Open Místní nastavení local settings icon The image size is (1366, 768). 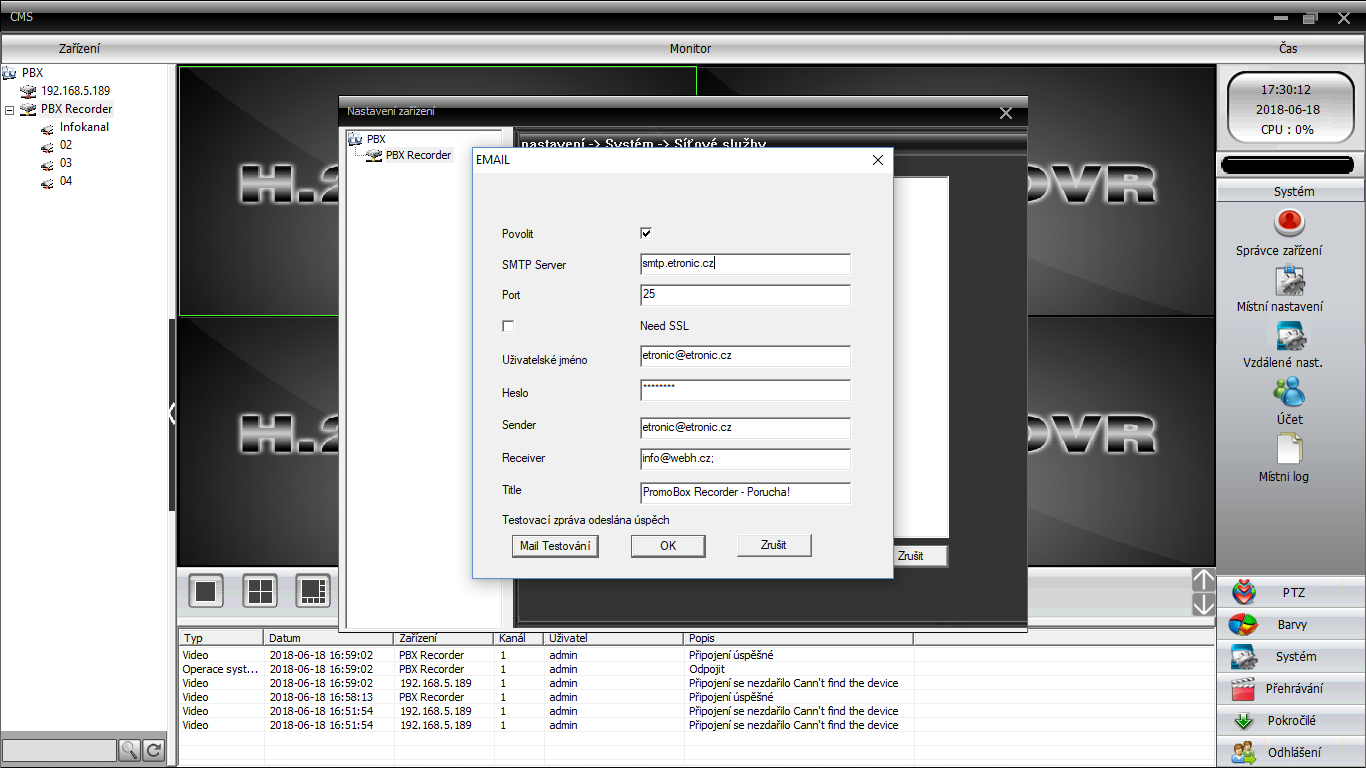(x=1289, y=281)
